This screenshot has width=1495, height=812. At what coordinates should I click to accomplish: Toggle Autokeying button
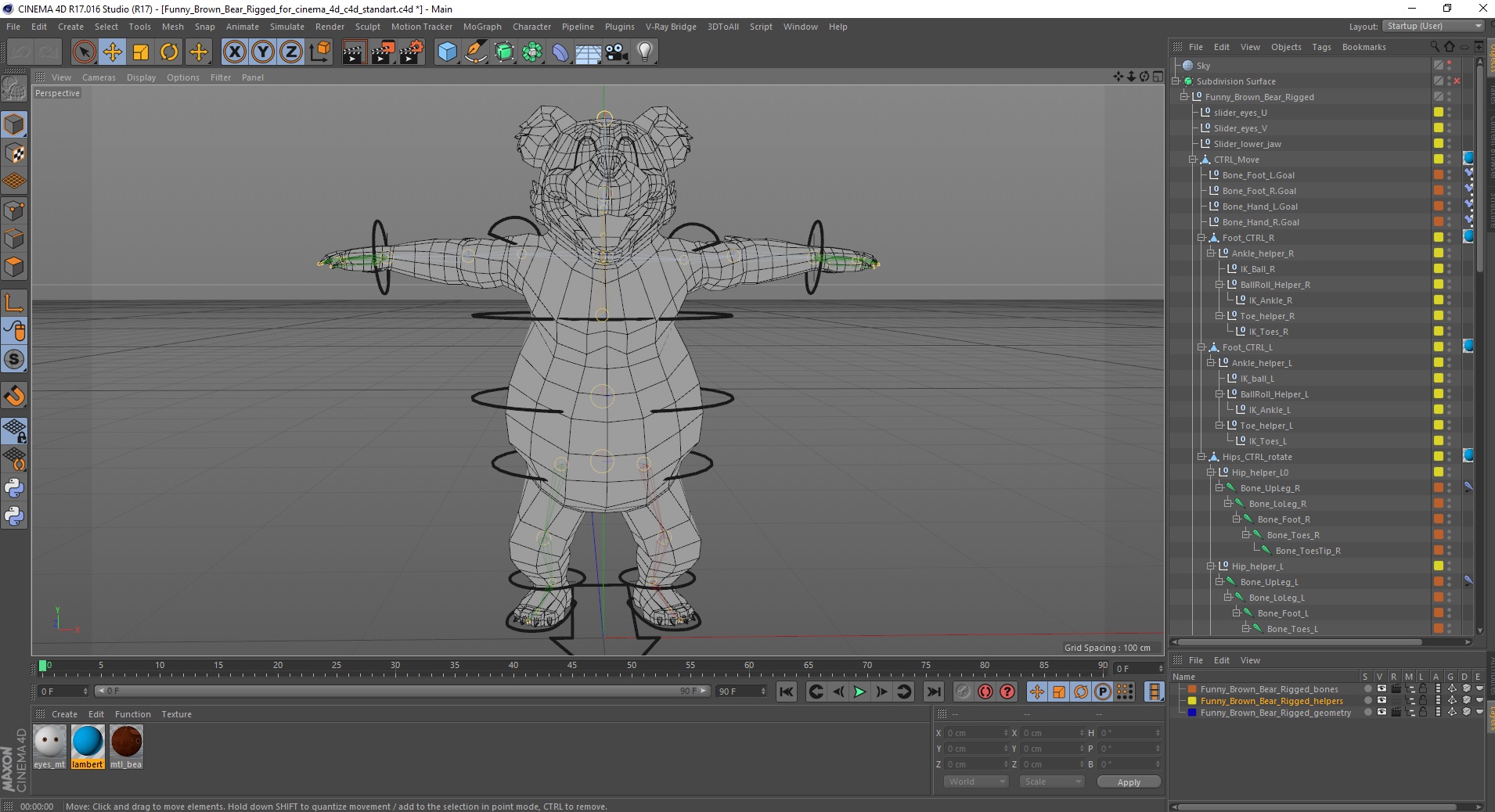coord(985,692)
